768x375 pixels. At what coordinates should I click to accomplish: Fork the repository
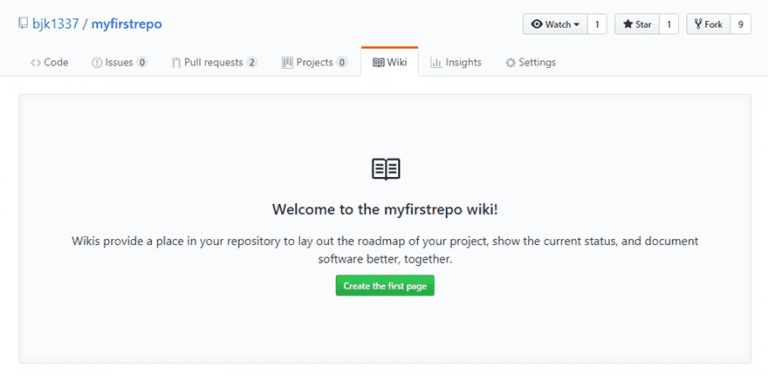(x=709, y=24)
